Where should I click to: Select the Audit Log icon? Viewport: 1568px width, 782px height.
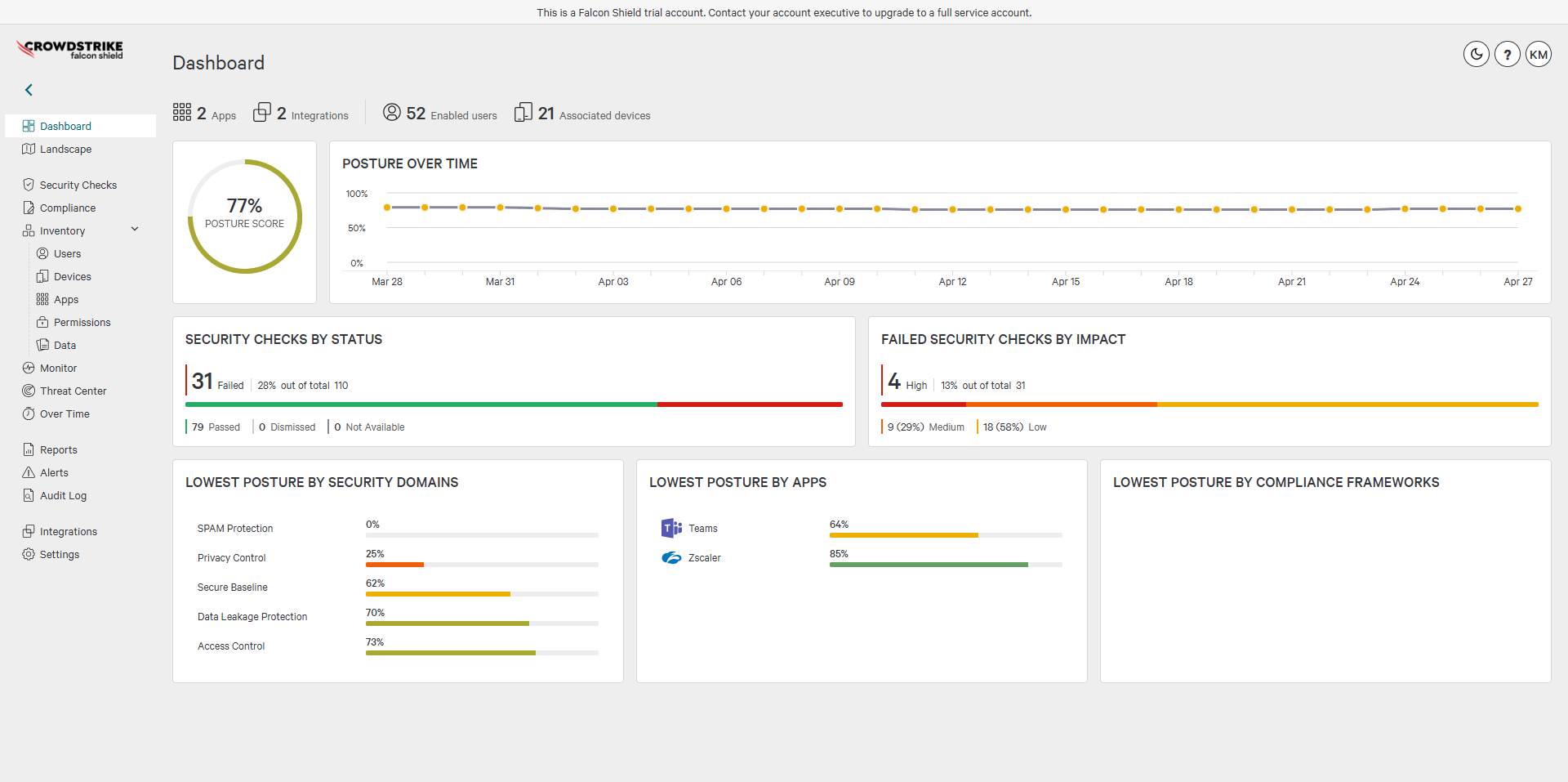pos(29,495)
